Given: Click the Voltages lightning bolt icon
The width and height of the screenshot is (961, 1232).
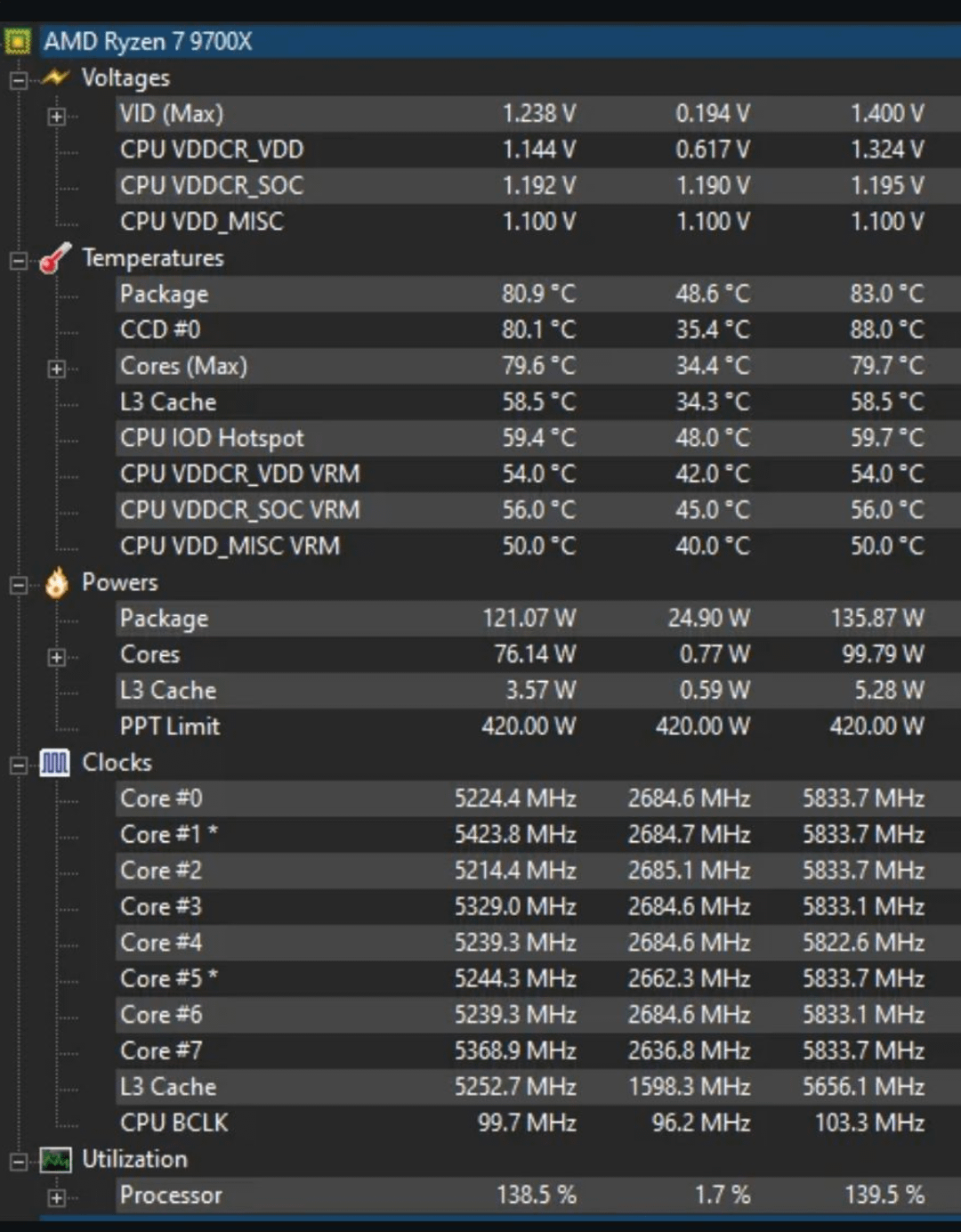Looking at the screenshot, I should (x=55, y=77).
